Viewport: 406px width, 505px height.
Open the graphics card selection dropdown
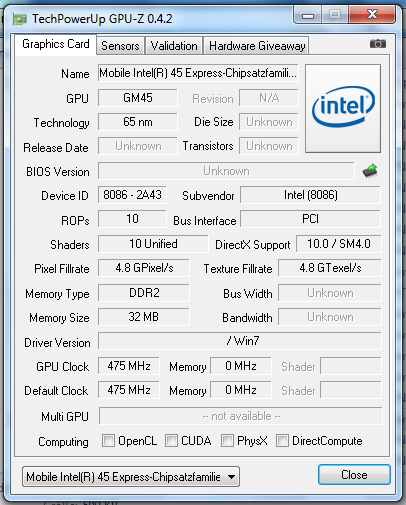pos(131,477)
